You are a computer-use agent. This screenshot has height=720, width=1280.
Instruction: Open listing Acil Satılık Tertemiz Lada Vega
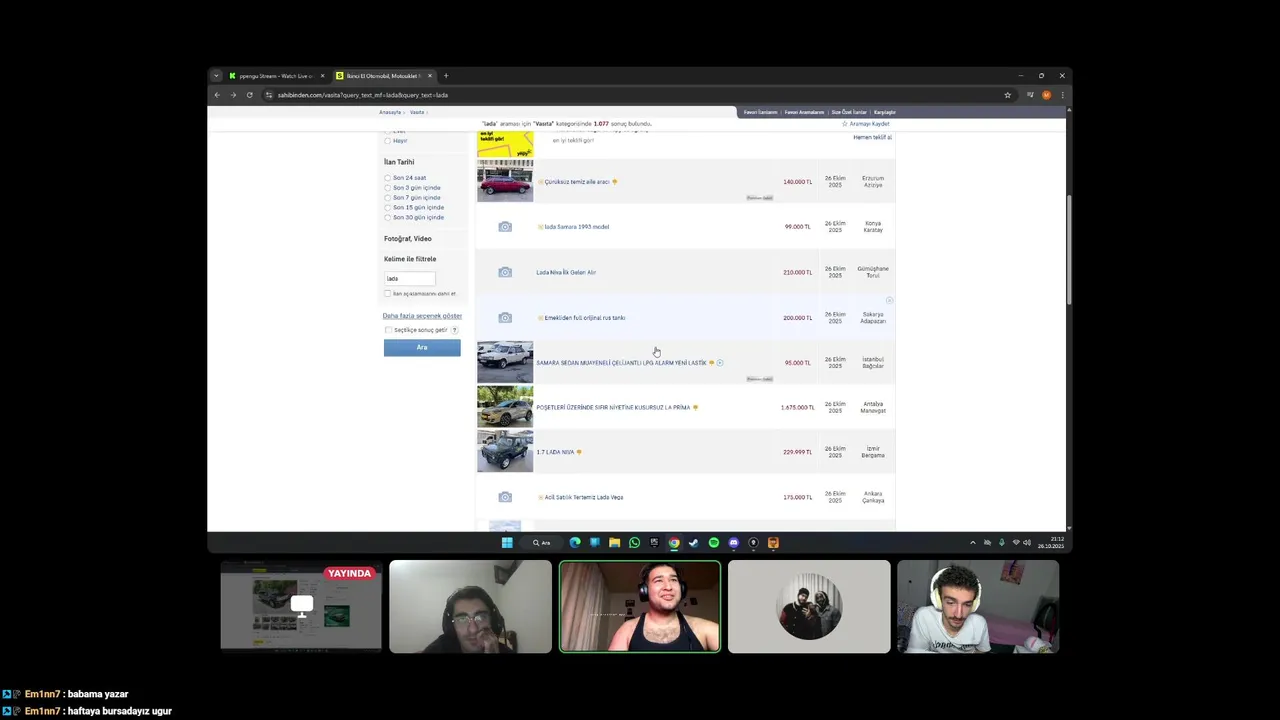pos(583,497)
